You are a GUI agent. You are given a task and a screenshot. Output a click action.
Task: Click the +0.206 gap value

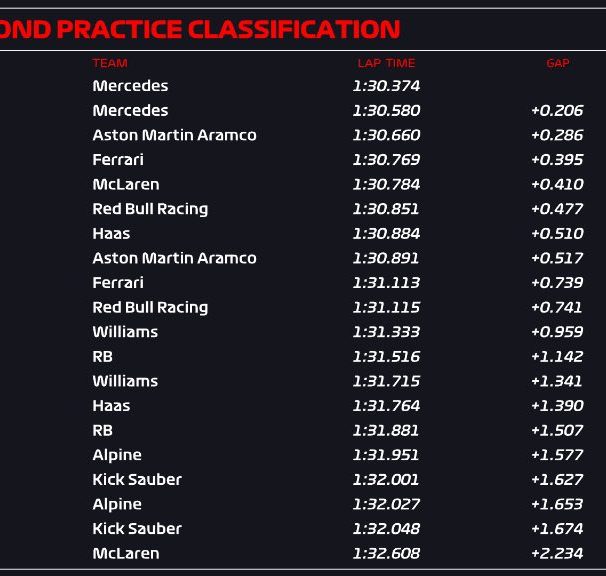[x=557, y=111]
